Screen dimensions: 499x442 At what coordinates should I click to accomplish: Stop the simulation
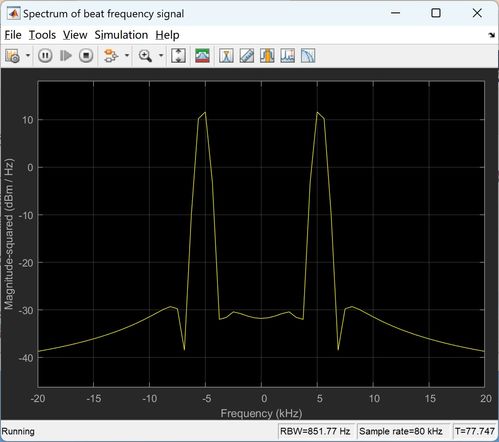86,56
